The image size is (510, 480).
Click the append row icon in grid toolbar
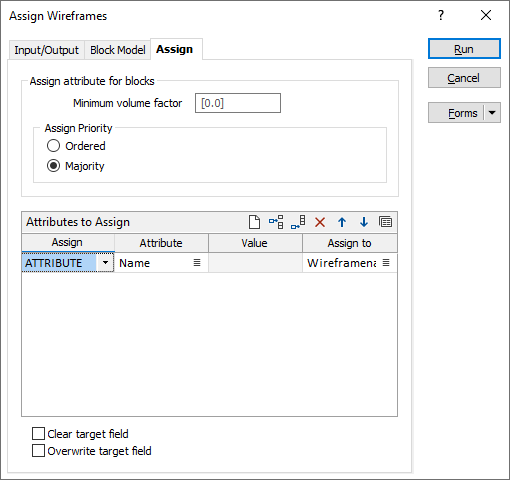click(x=298, y=222)
